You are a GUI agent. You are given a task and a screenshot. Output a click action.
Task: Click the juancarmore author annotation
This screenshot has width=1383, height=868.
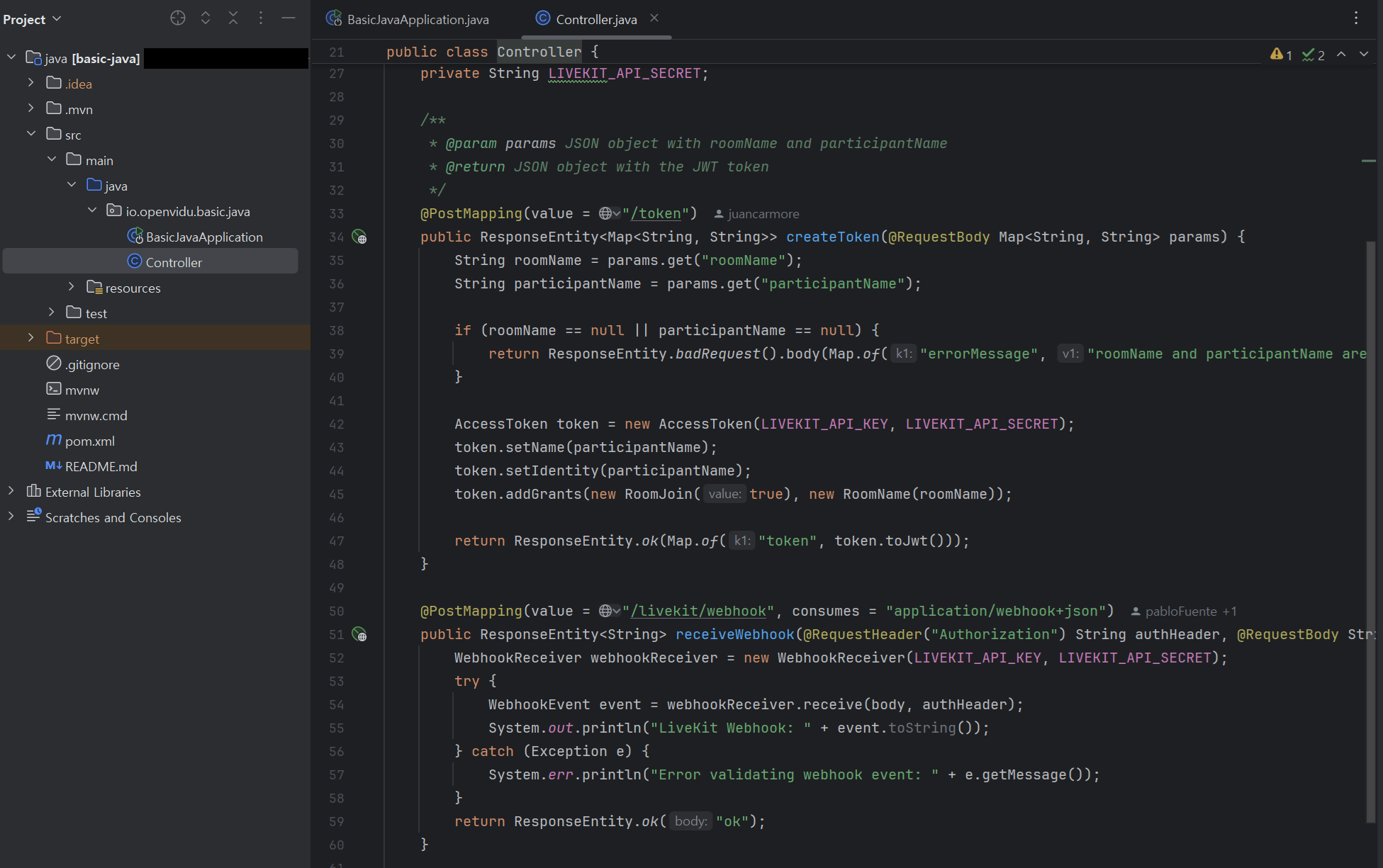763,214
